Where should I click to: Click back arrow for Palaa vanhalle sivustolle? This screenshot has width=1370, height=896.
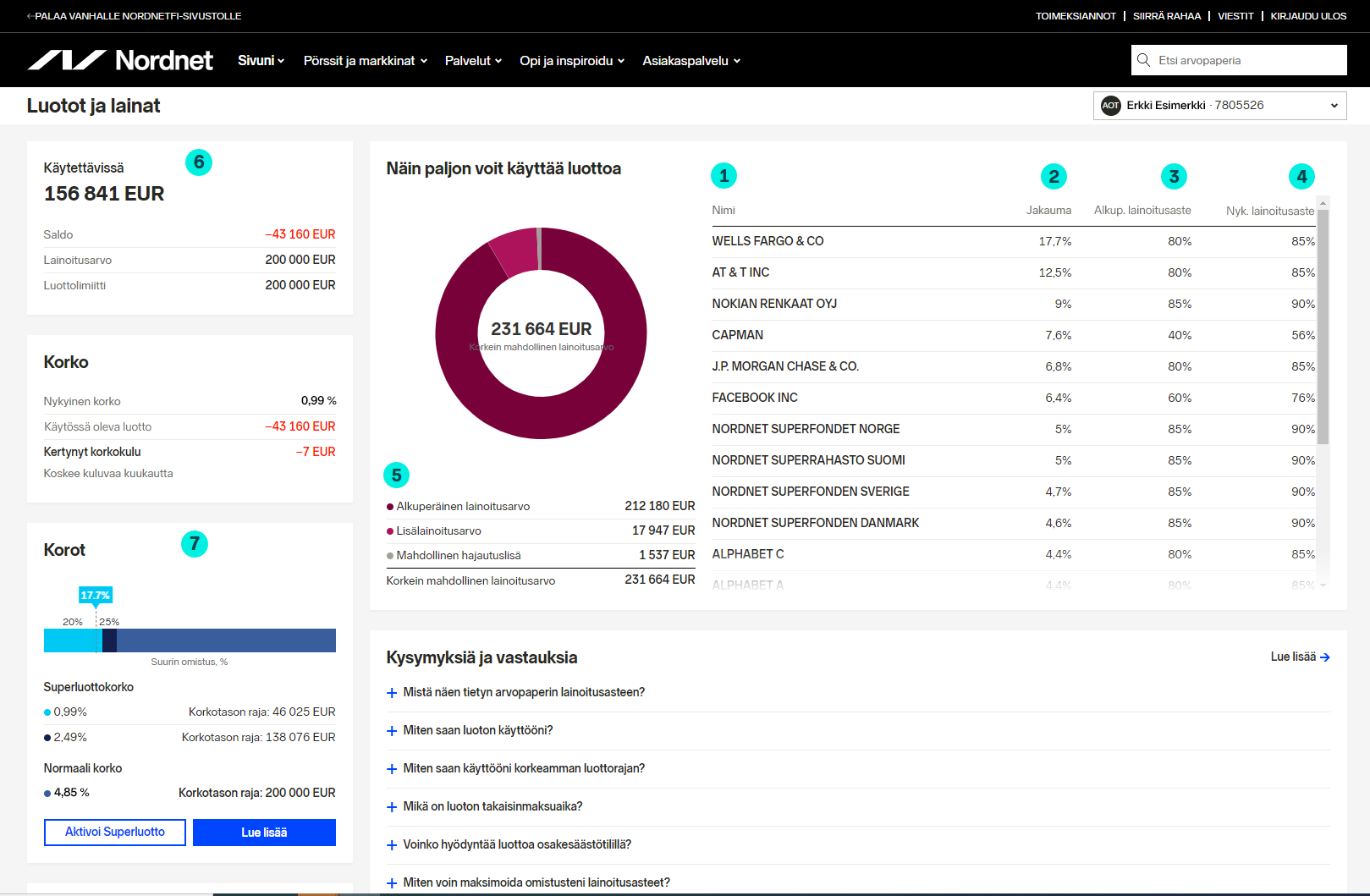(30, 16)
